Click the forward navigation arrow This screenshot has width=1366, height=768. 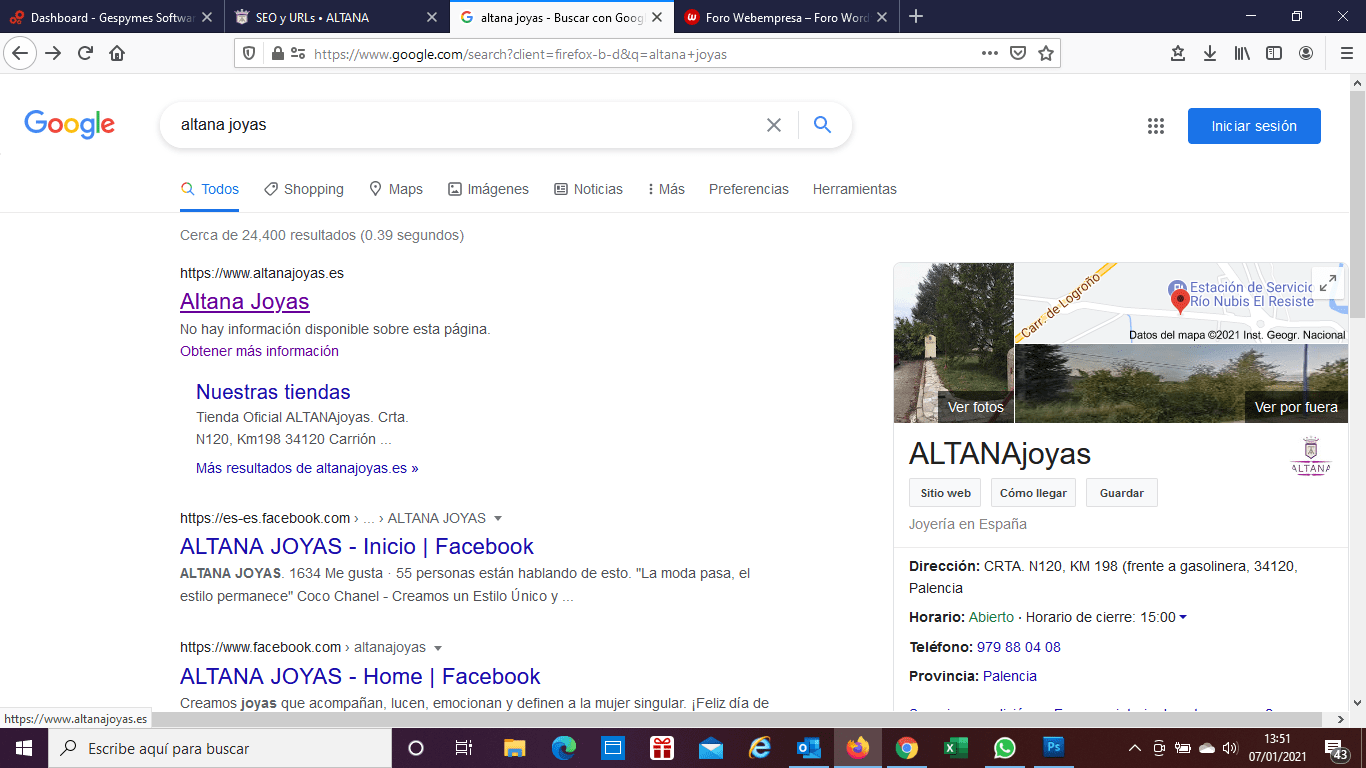coord(54,54)
